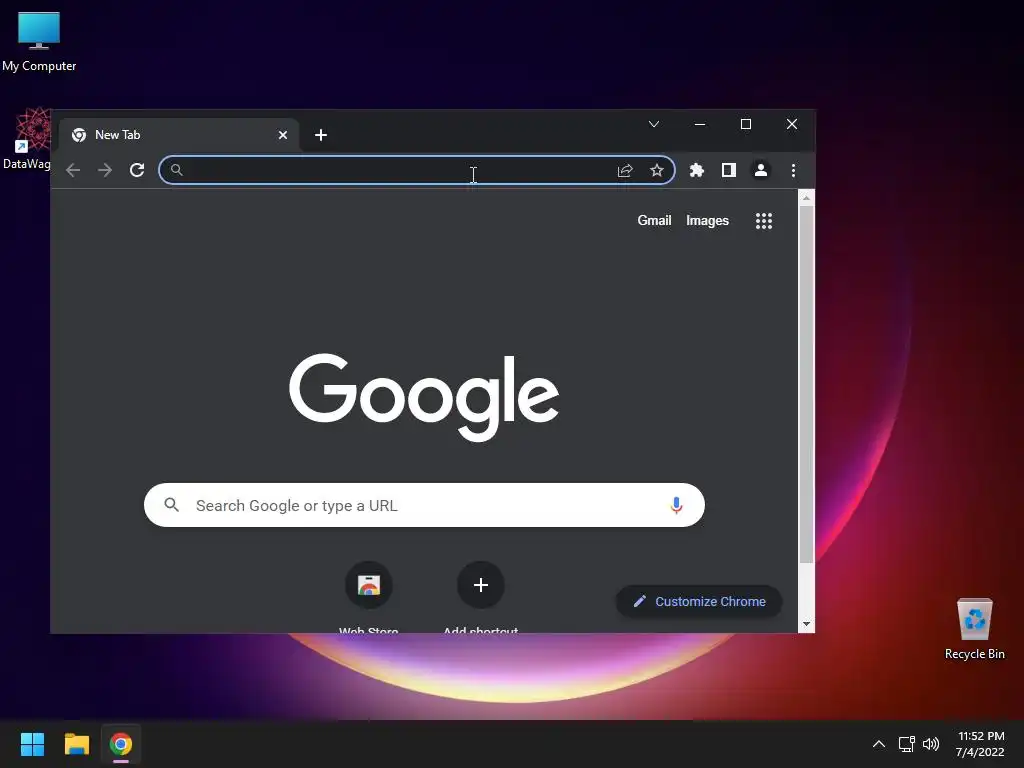
Task: Click the page scrollbar up arrow
Action: point(807,197)
